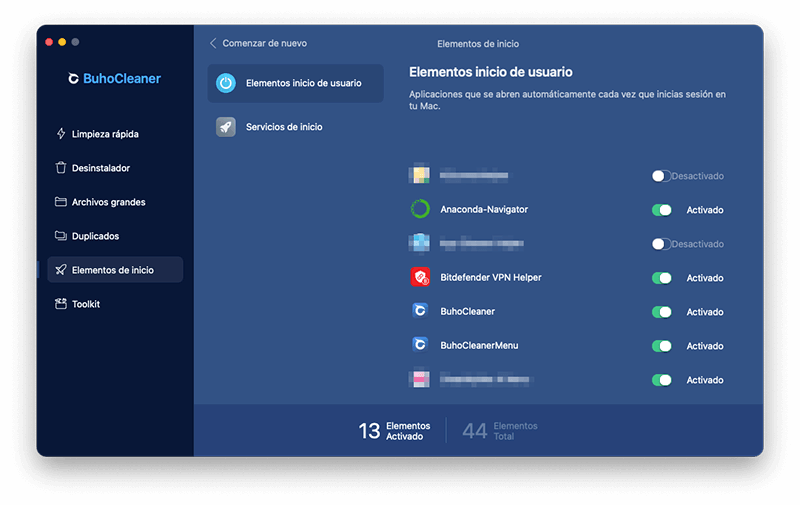The width and height of the screenshot is (800, 505).
Task: Click the Duplicados stacked folders icon
Action: (x=61, y=236)
